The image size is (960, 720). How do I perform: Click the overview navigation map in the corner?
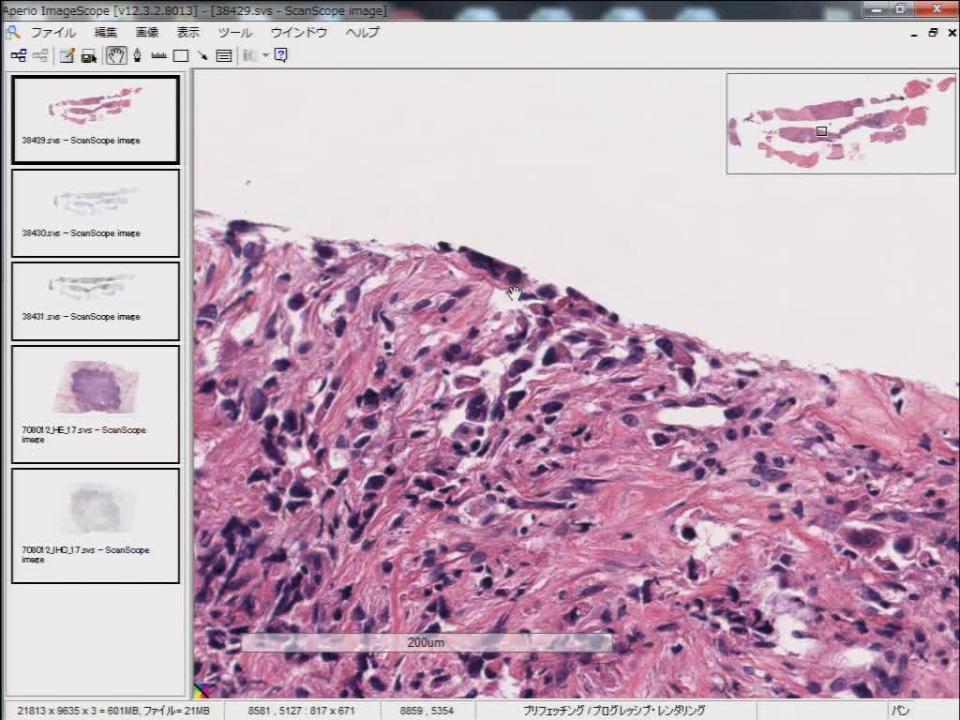pyautogui.click(x=840, y=123)
